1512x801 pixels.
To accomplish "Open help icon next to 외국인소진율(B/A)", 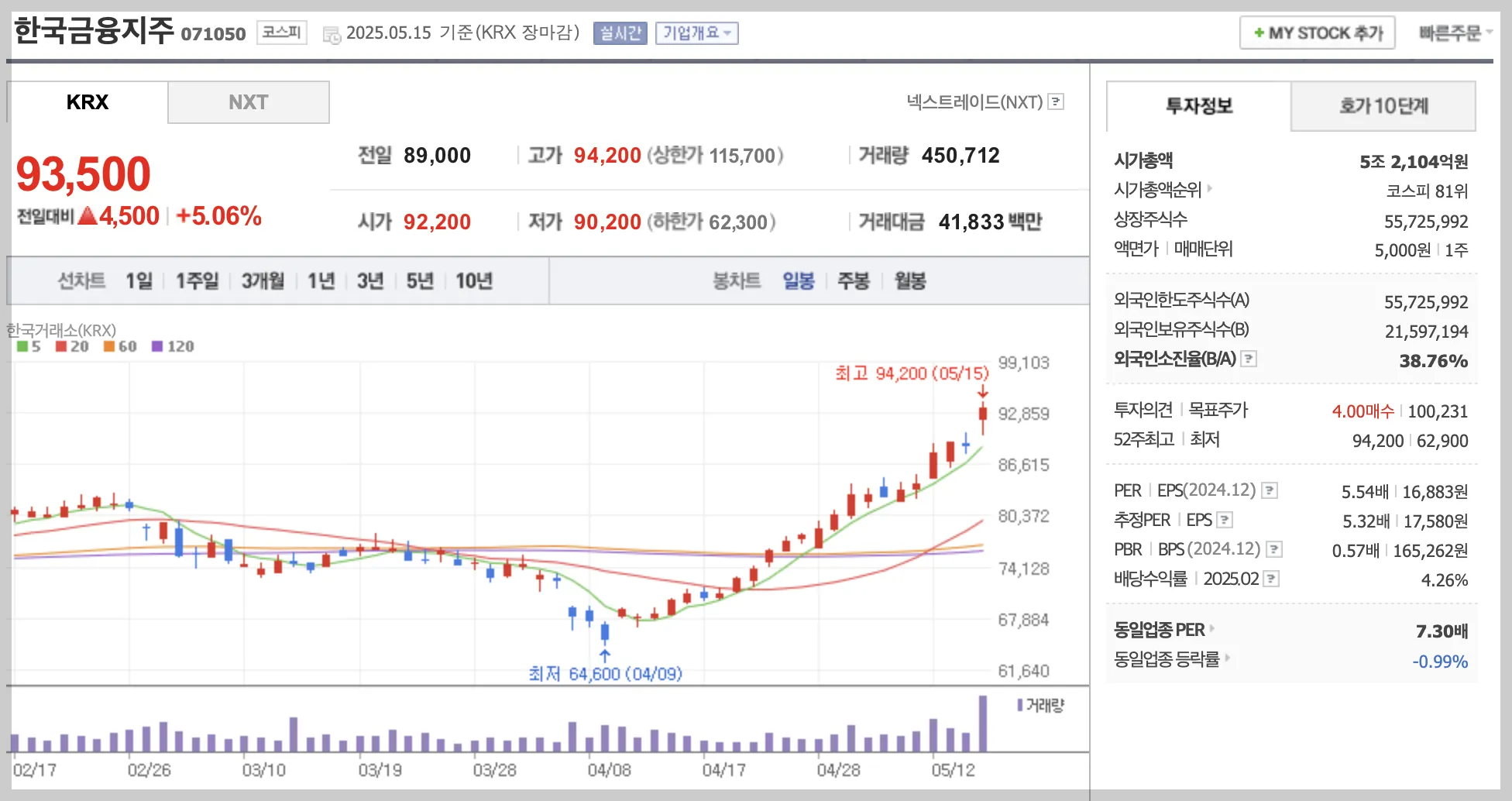I will (1249, 359).
